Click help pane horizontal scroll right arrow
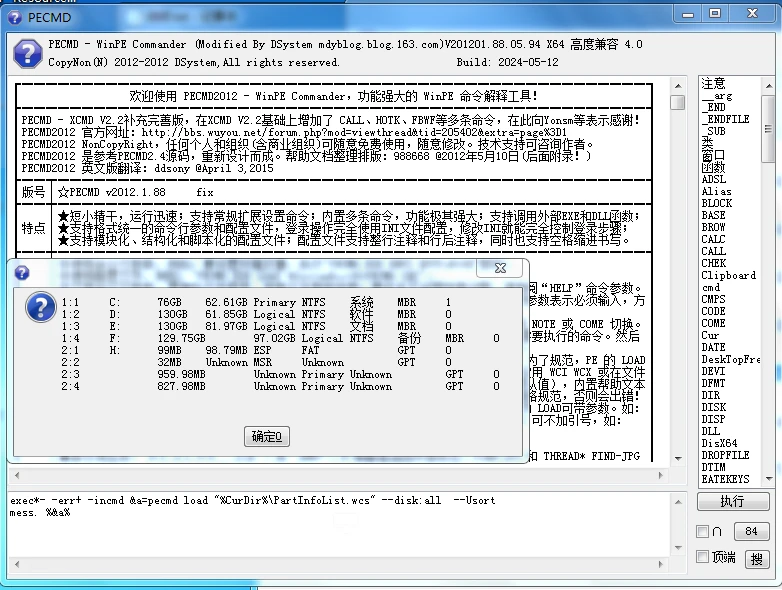 [x=661, y=475]
